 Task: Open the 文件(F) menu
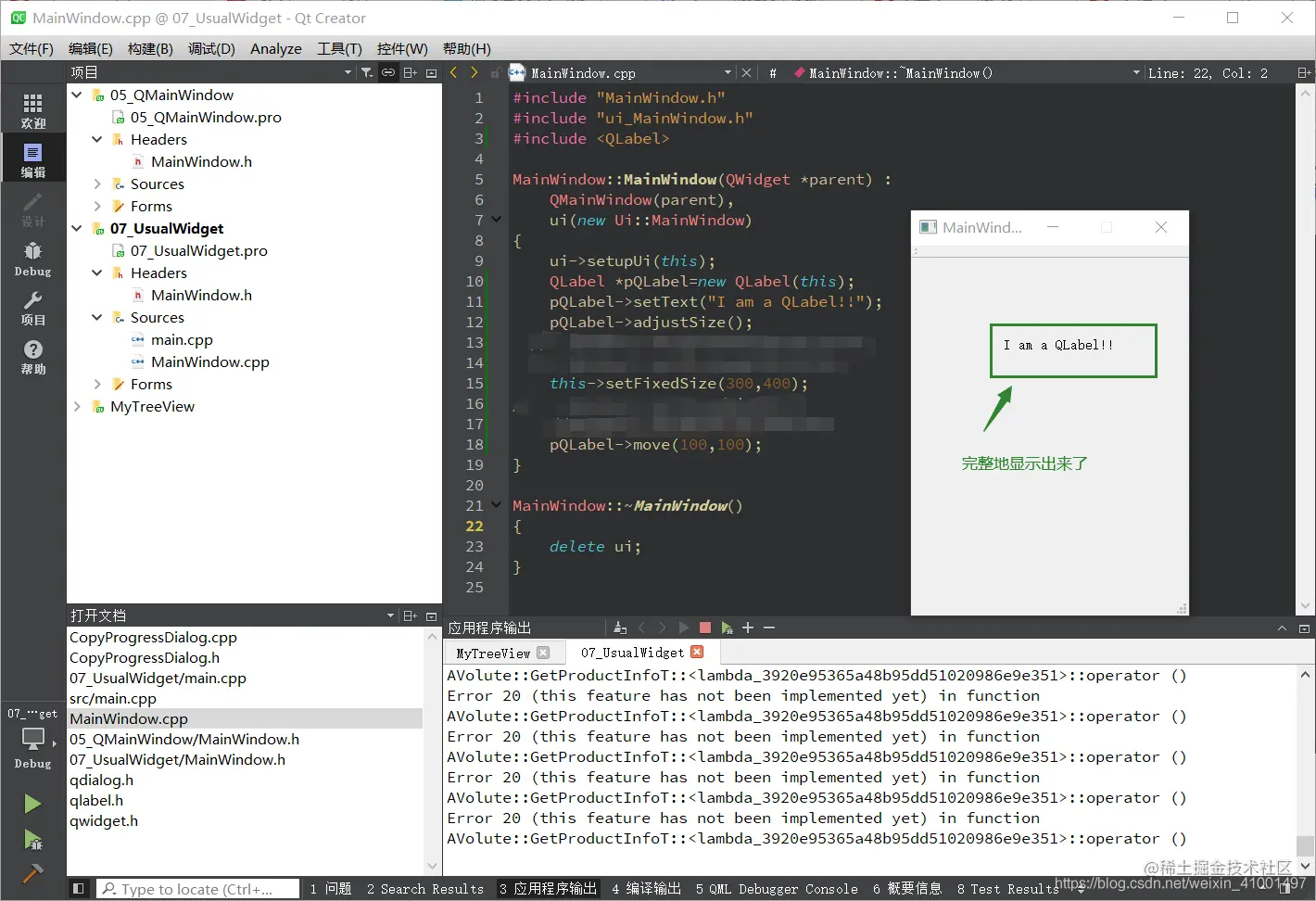[x=32, y=48]
